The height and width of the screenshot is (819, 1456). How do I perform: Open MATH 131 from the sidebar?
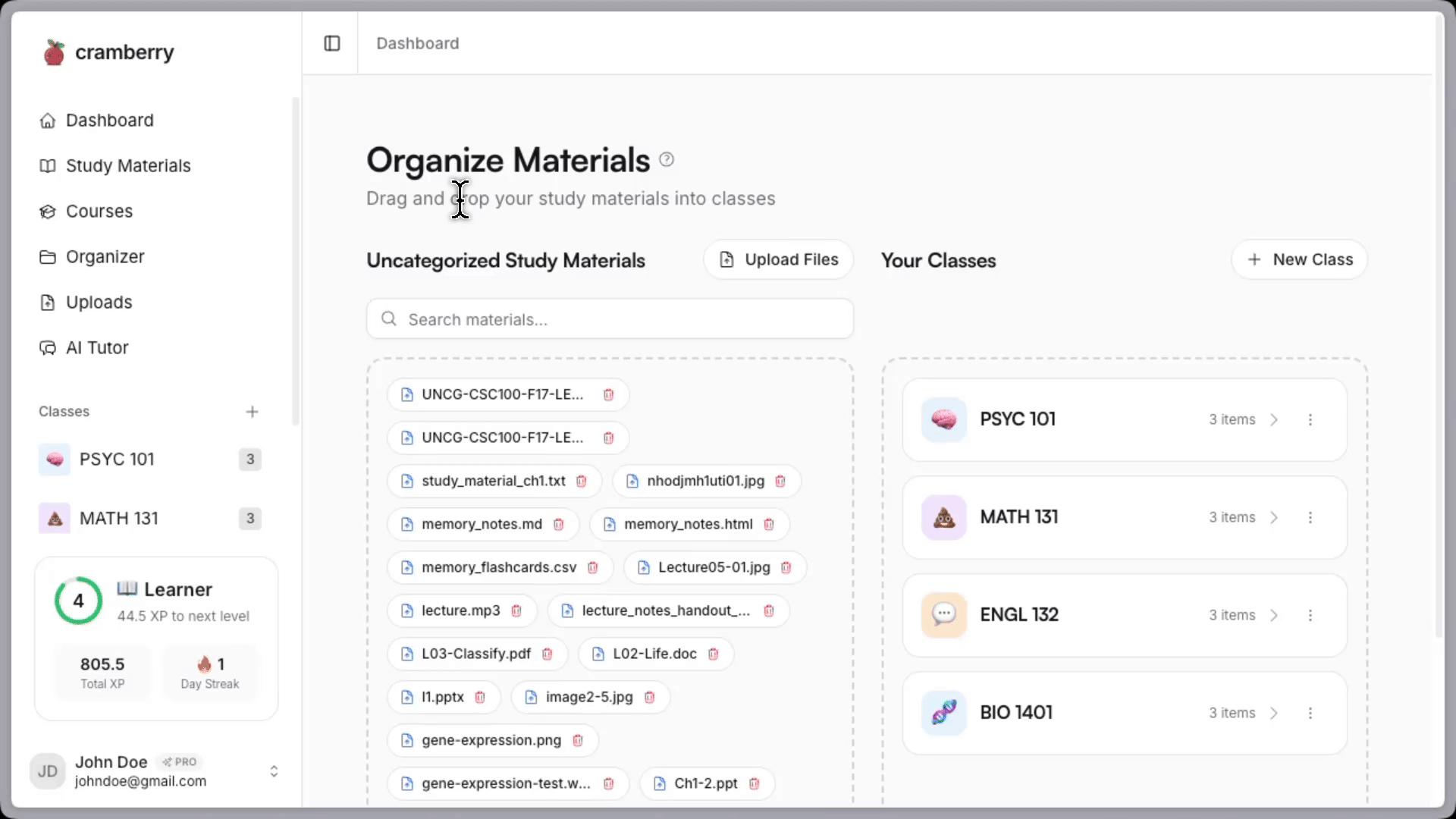[x=118, y=518]
